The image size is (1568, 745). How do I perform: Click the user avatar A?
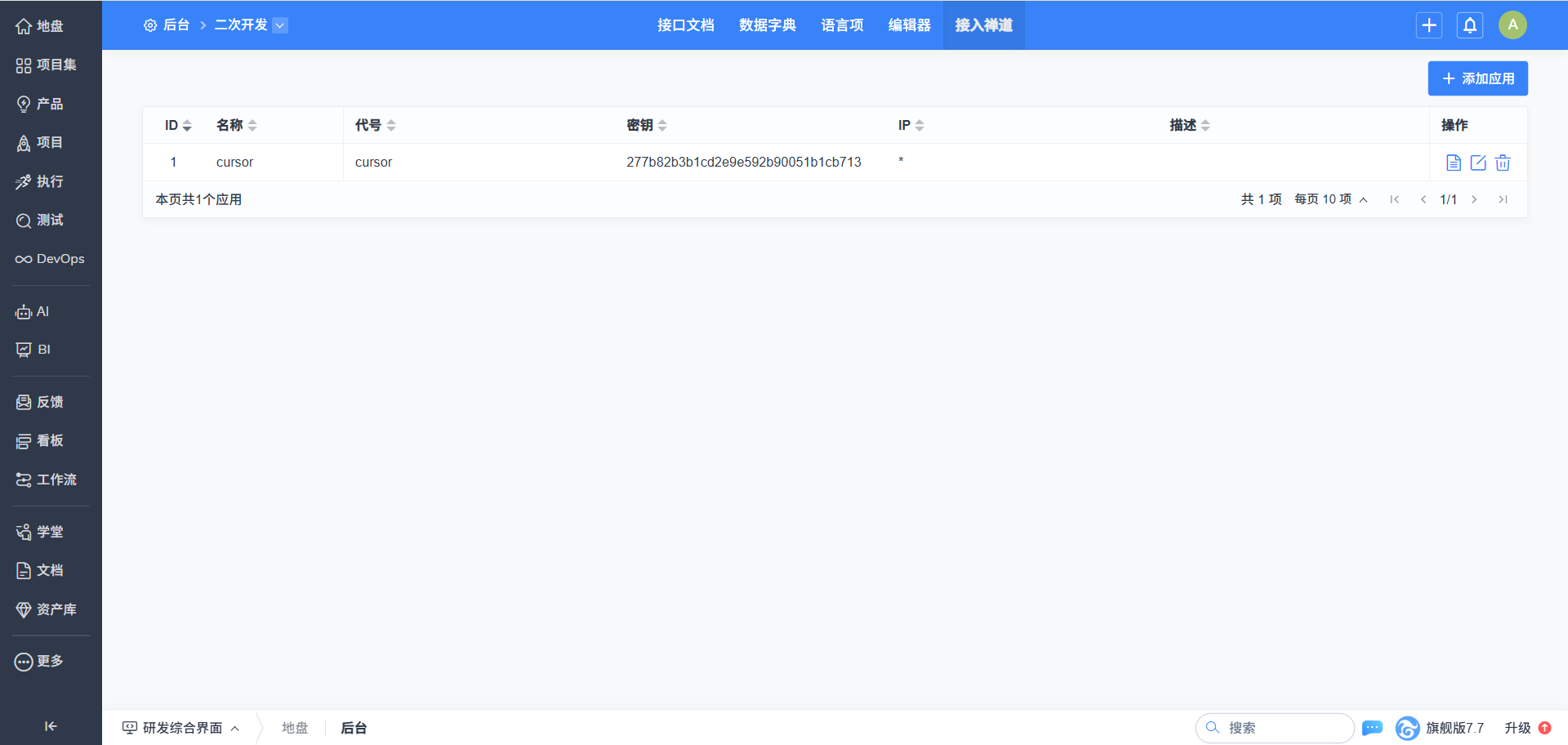(x=1512, y=25)
